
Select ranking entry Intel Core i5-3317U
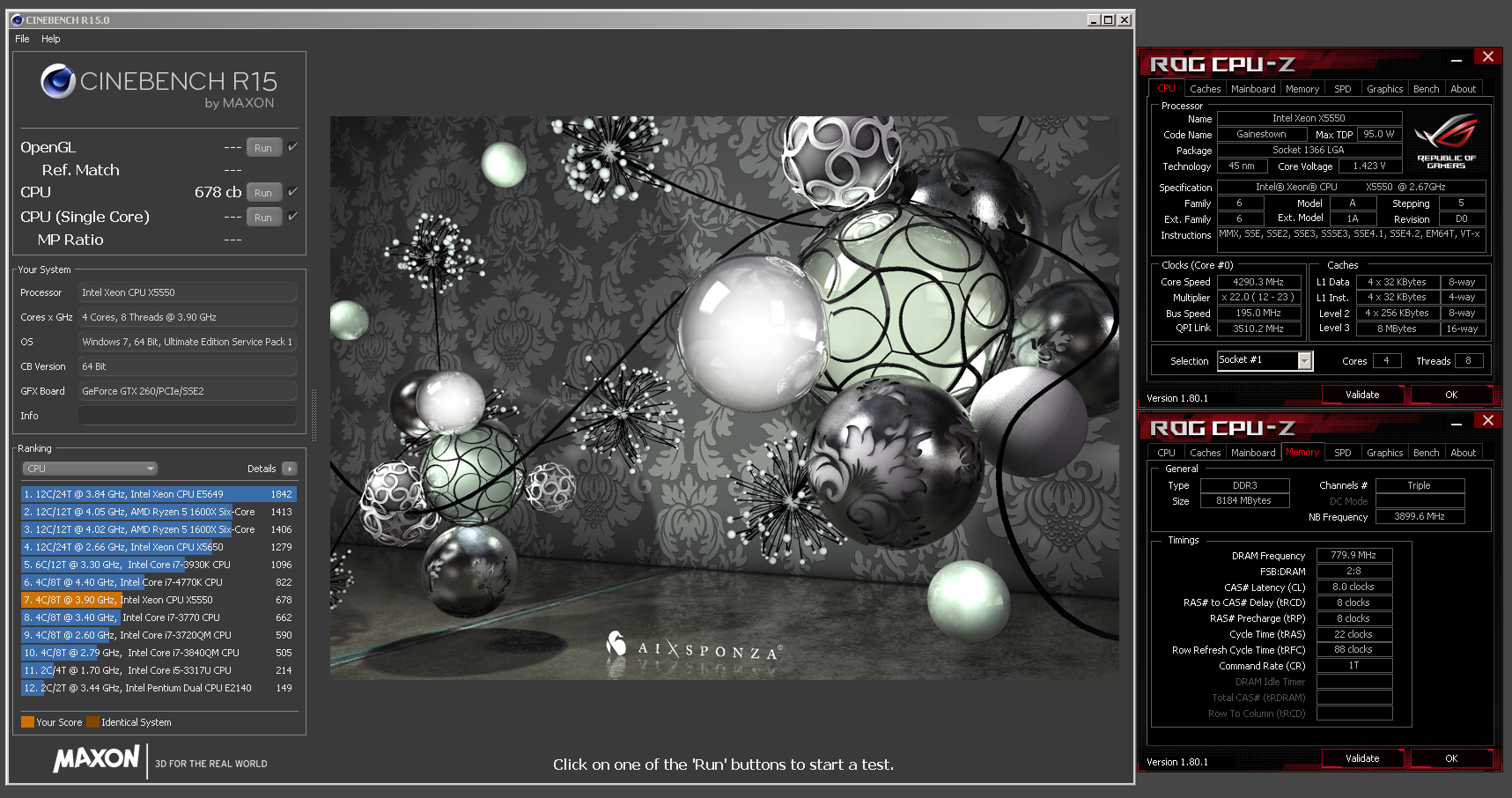(159, 670)
